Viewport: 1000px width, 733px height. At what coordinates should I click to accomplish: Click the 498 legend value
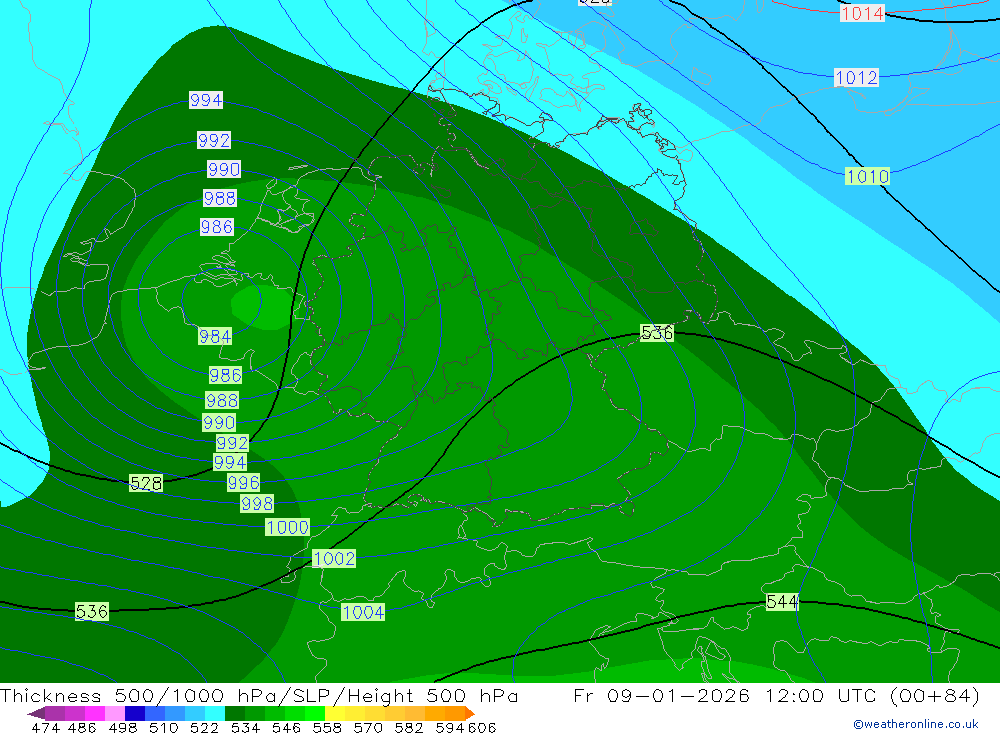[122, 727]
